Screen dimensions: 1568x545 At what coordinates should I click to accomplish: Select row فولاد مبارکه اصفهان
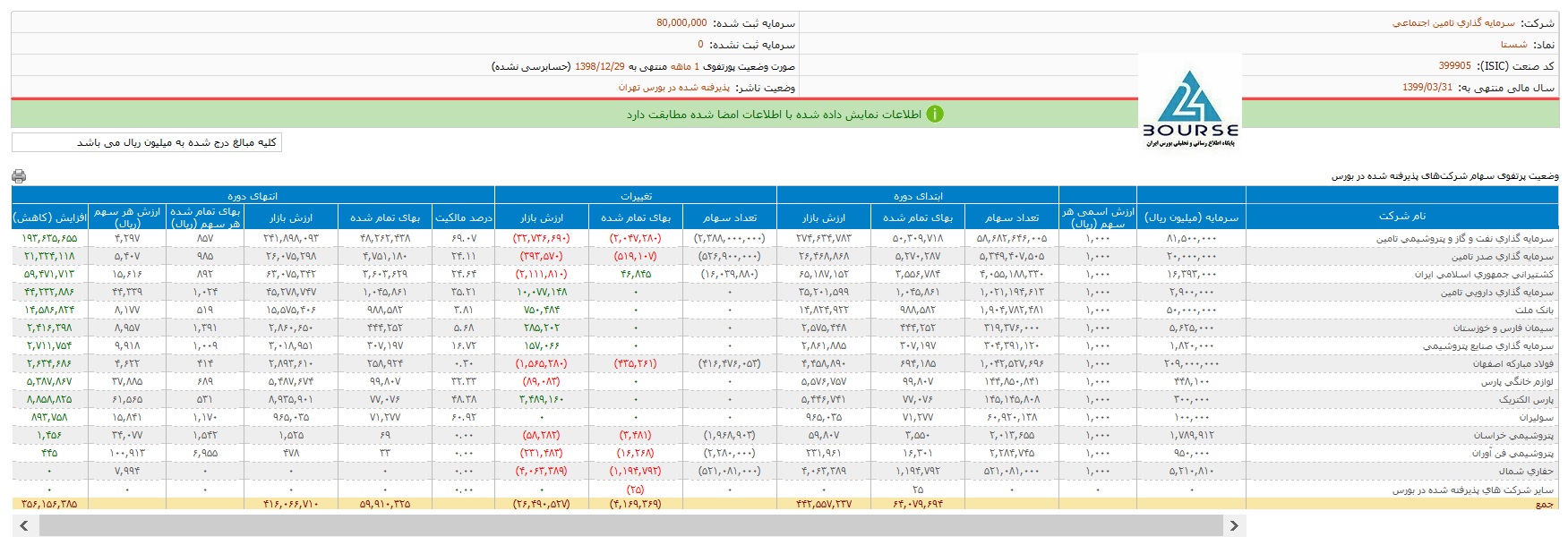coord(1513,364)
